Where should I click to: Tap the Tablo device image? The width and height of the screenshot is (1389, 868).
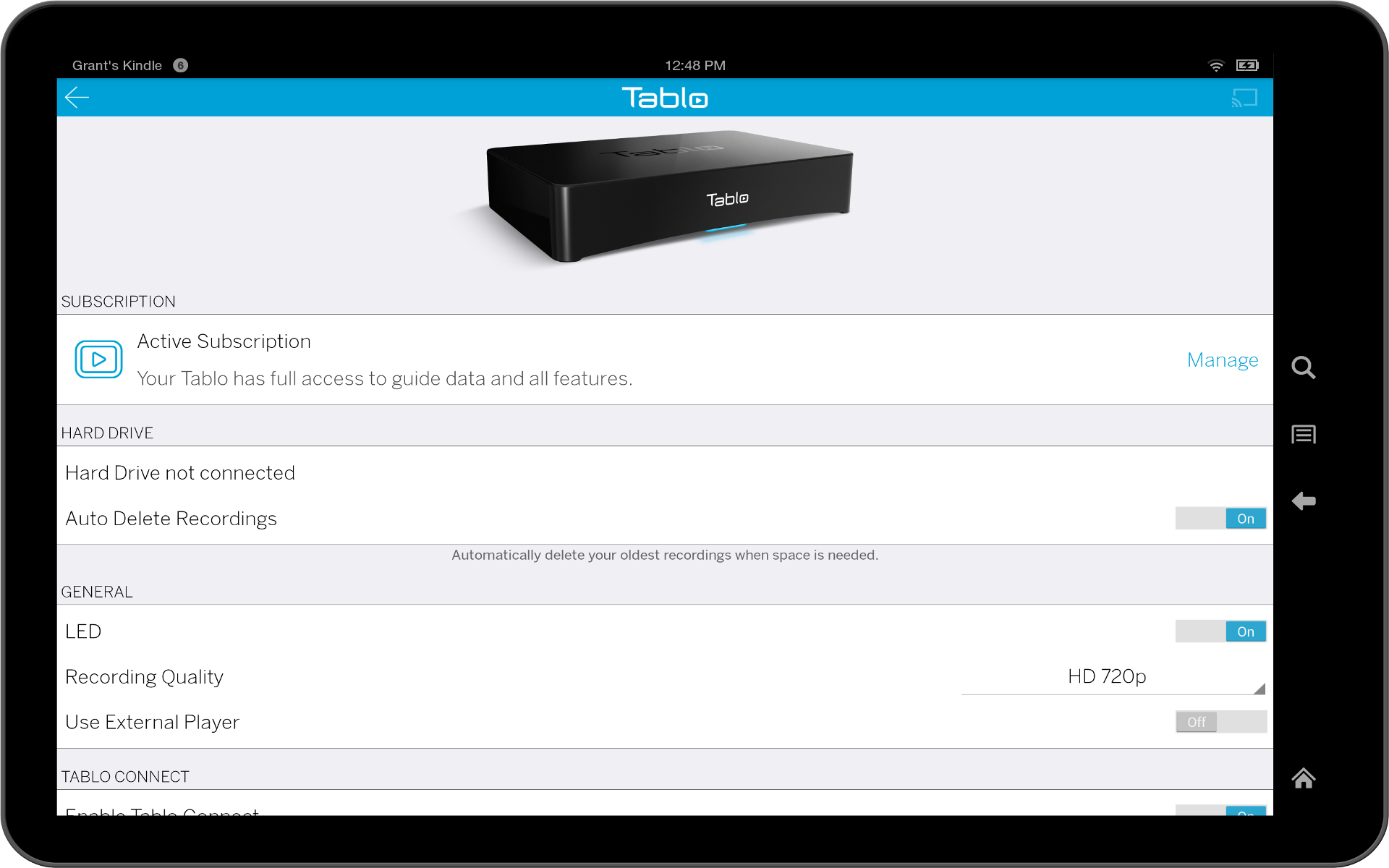tap(669, 195)
